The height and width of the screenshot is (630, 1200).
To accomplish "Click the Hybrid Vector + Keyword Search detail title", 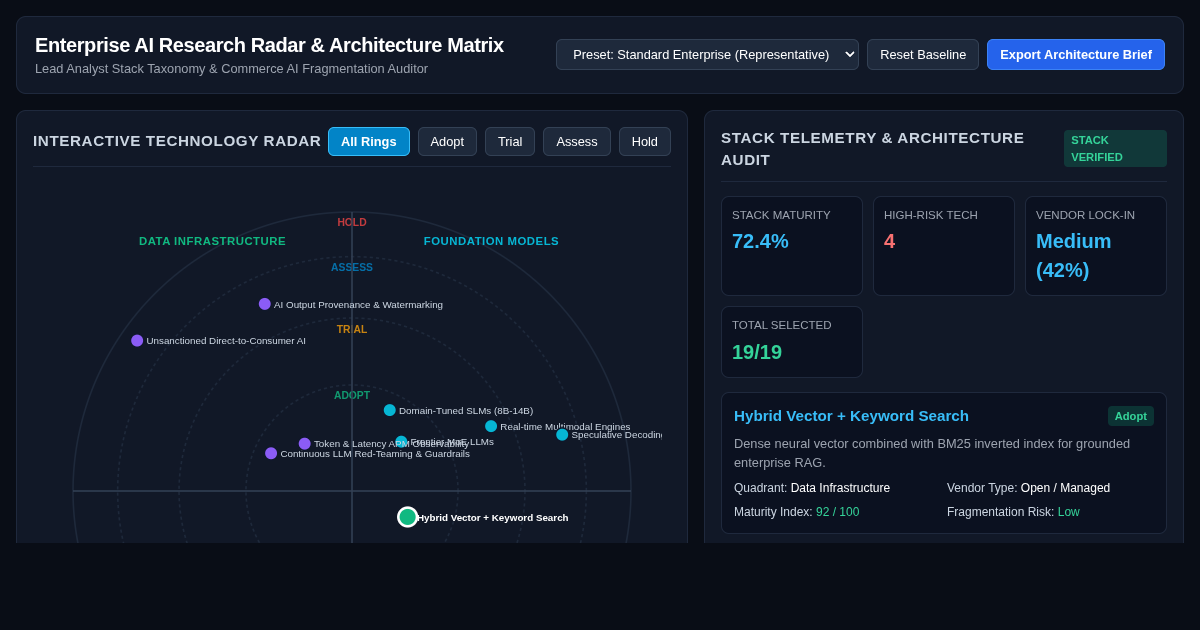I will click(x=851, y=416).
